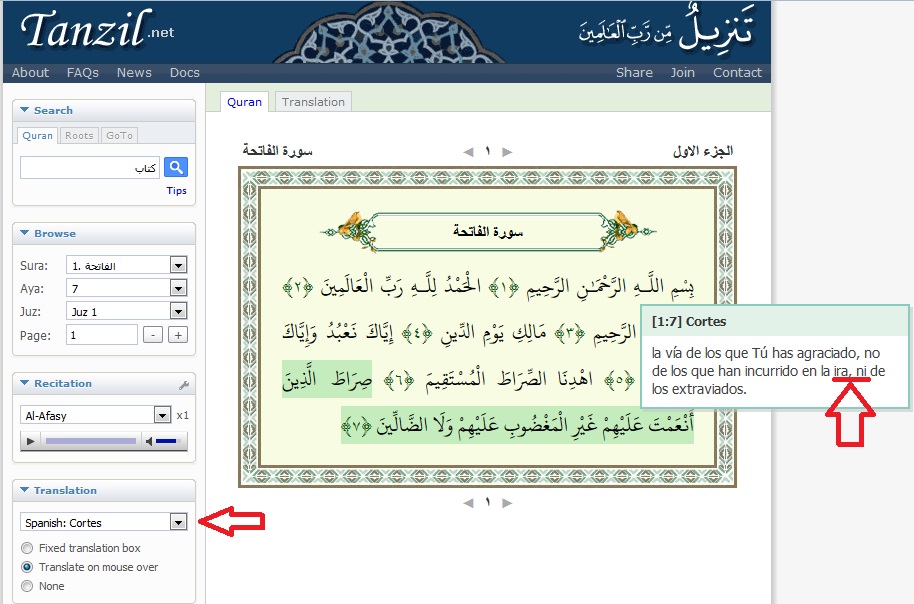914x604 pixels.
Task: Open the Docs page
Action: pyautogui.click(x=184, y=72)
